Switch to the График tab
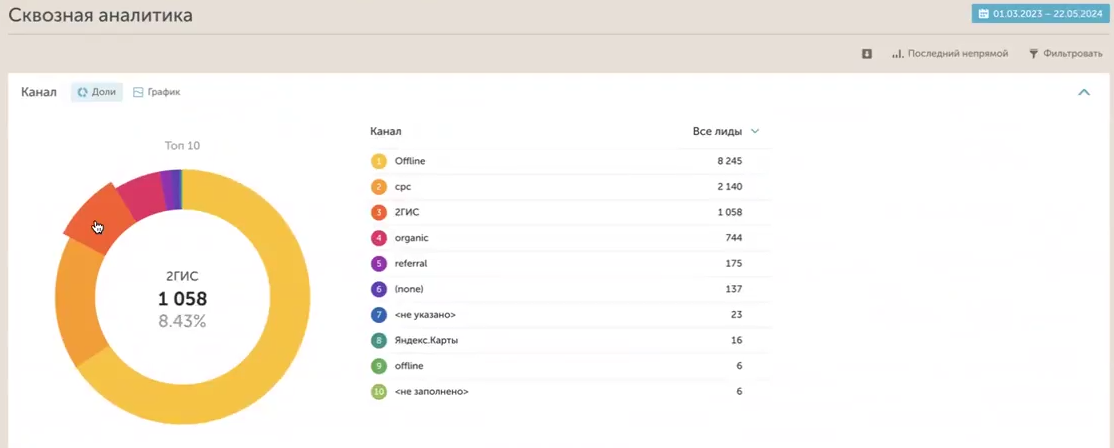1114x448 pixels. (157, 92)
